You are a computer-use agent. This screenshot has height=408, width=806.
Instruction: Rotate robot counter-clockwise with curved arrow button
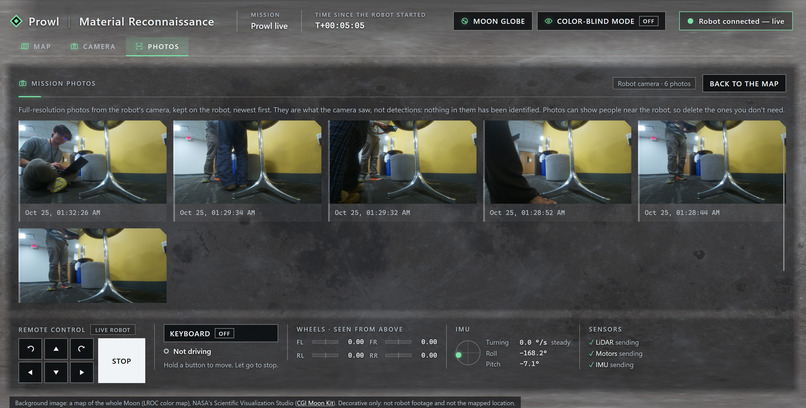30,349
